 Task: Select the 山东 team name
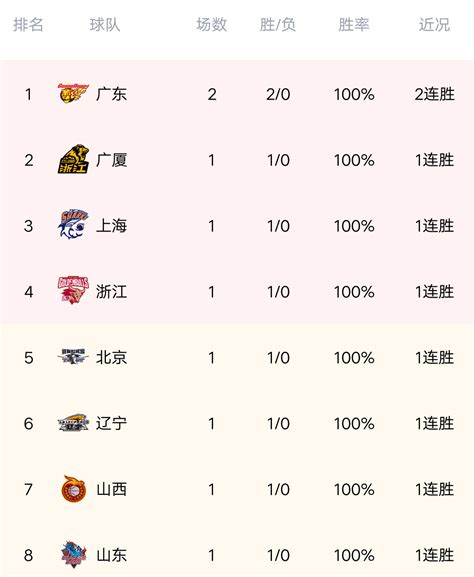point(112,555)
